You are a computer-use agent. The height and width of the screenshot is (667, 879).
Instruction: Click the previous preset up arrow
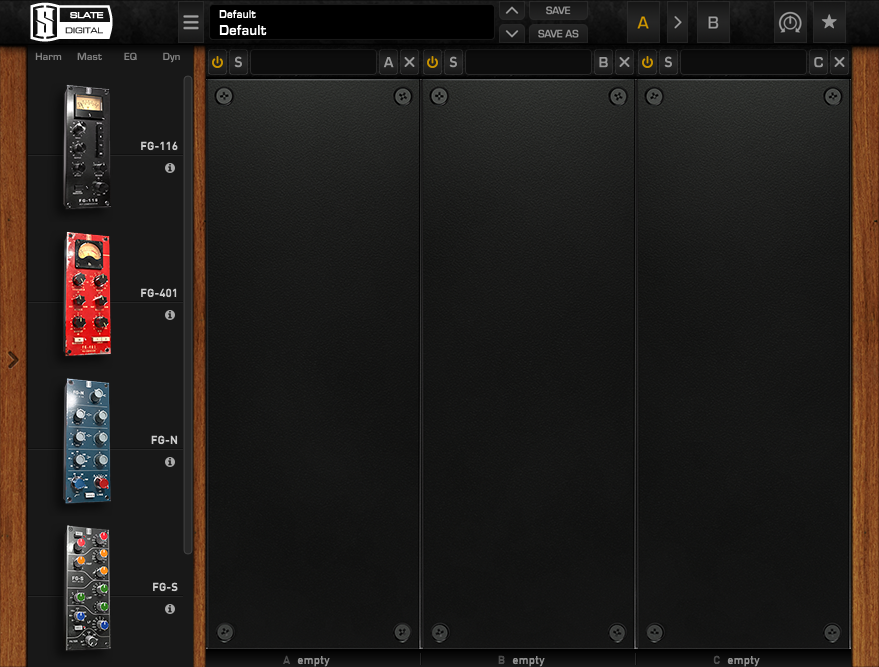click(x=511, y=10)
